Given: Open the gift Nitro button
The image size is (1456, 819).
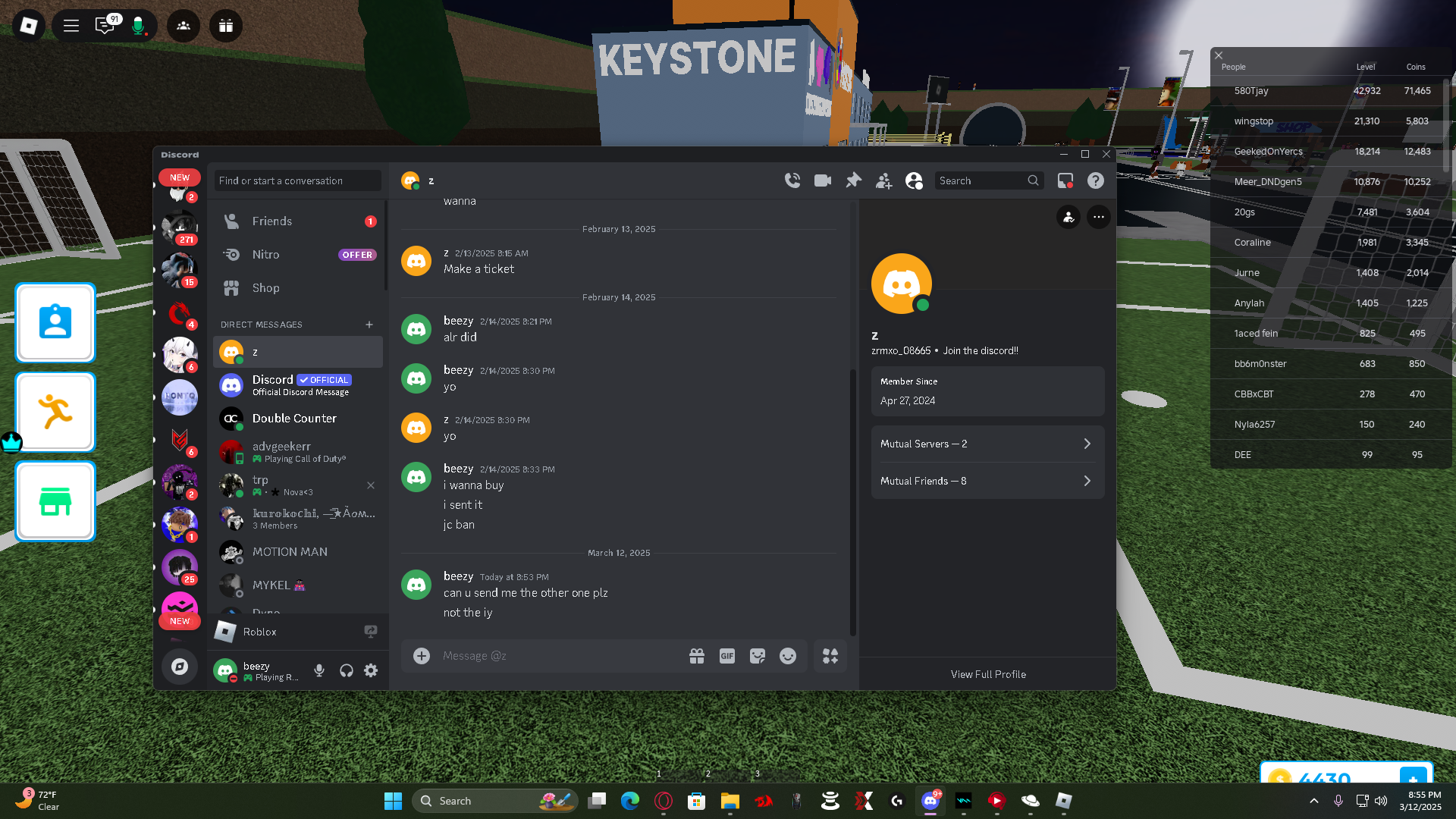Looking at the screenshot, I should 697,656.
